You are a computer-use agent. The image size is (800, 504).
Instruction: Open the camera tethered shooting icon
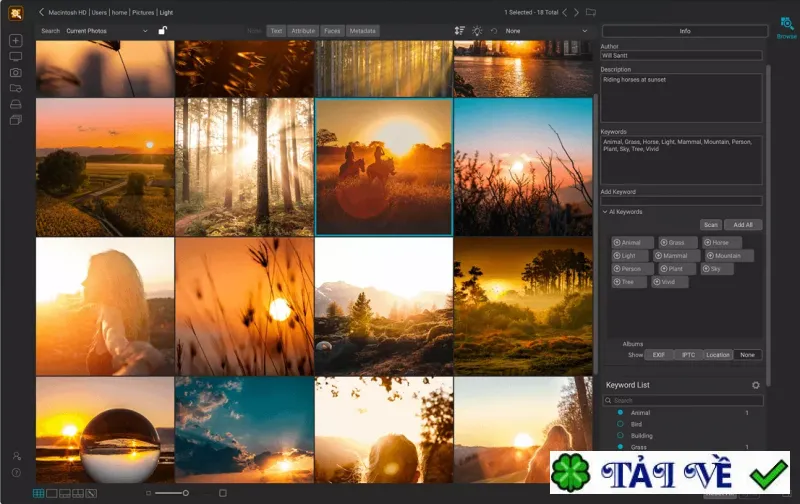click(x=16, y=72)
